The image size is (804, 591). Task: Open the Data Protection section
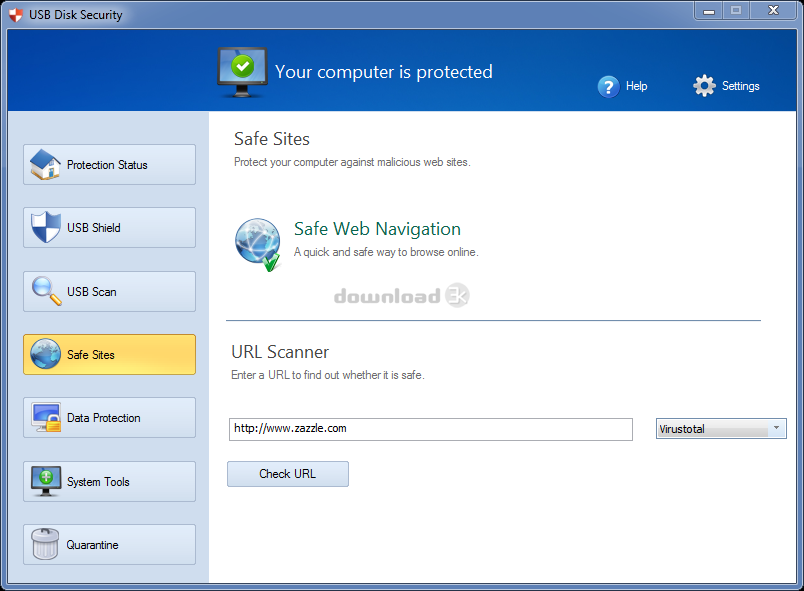(x=109, y=418)
